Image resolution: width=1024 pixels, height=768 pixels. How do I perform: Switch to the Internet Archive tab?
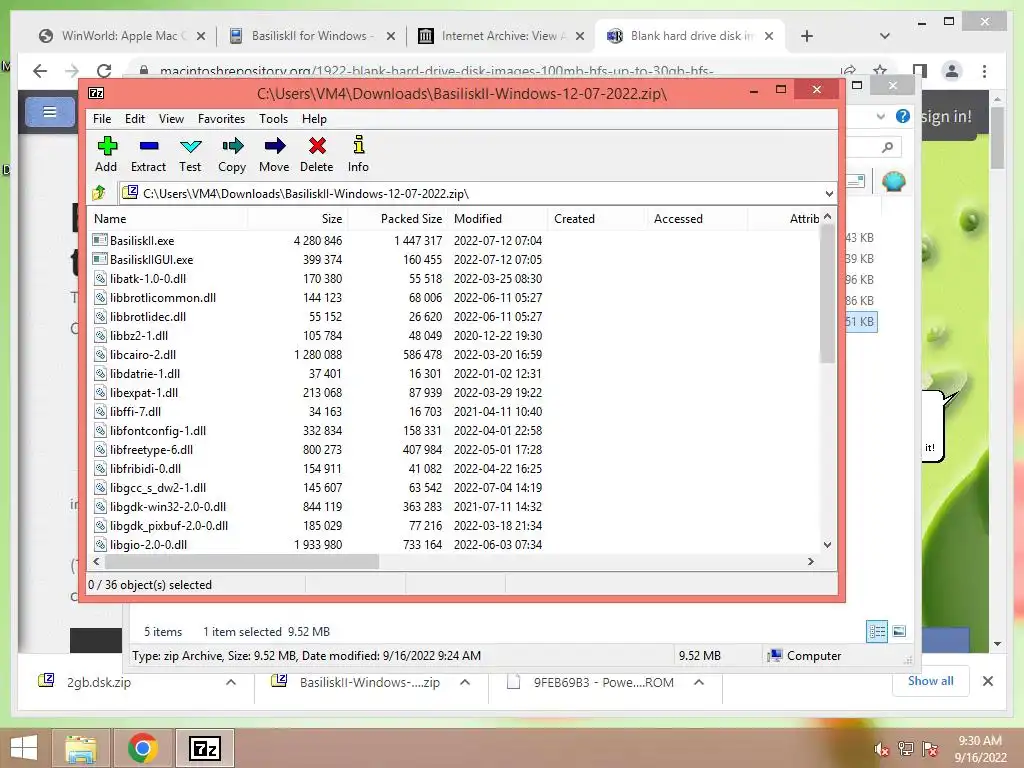[x=502, y=36]
